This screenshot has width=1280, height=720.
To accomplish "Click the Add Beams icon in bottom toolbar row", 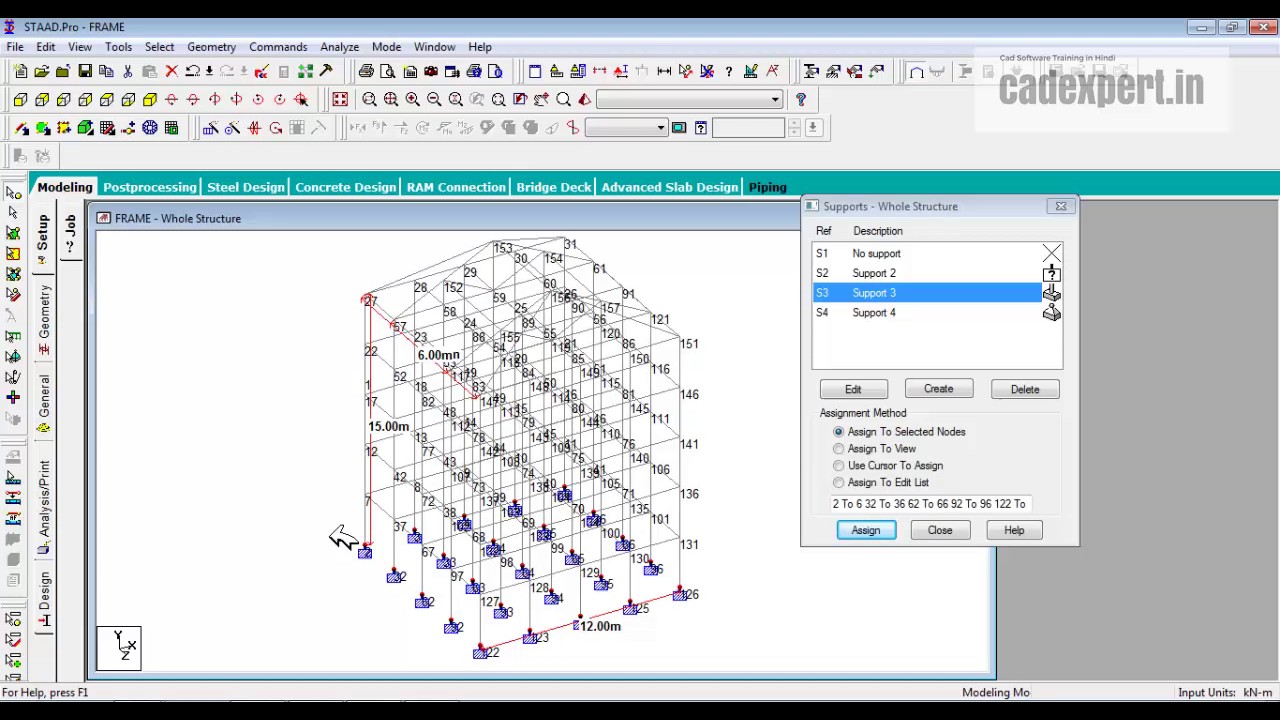I will pos(21,128).
